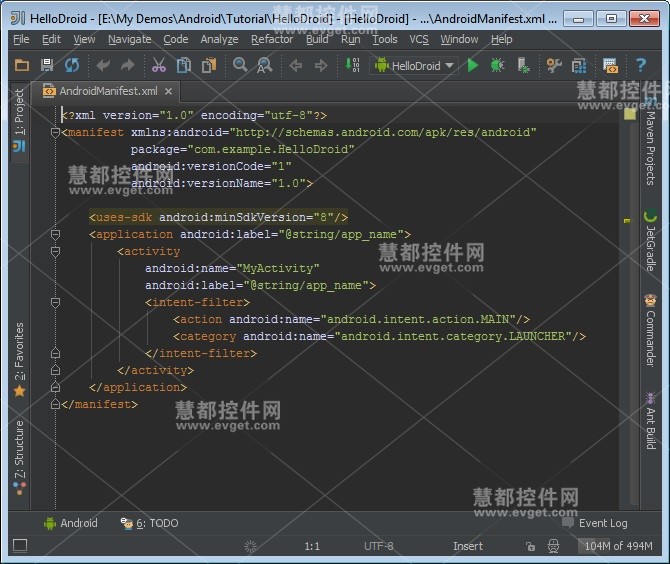Make Project binary arrow icon
Viewport: 670px width, 564px height.
click(352, 65)
